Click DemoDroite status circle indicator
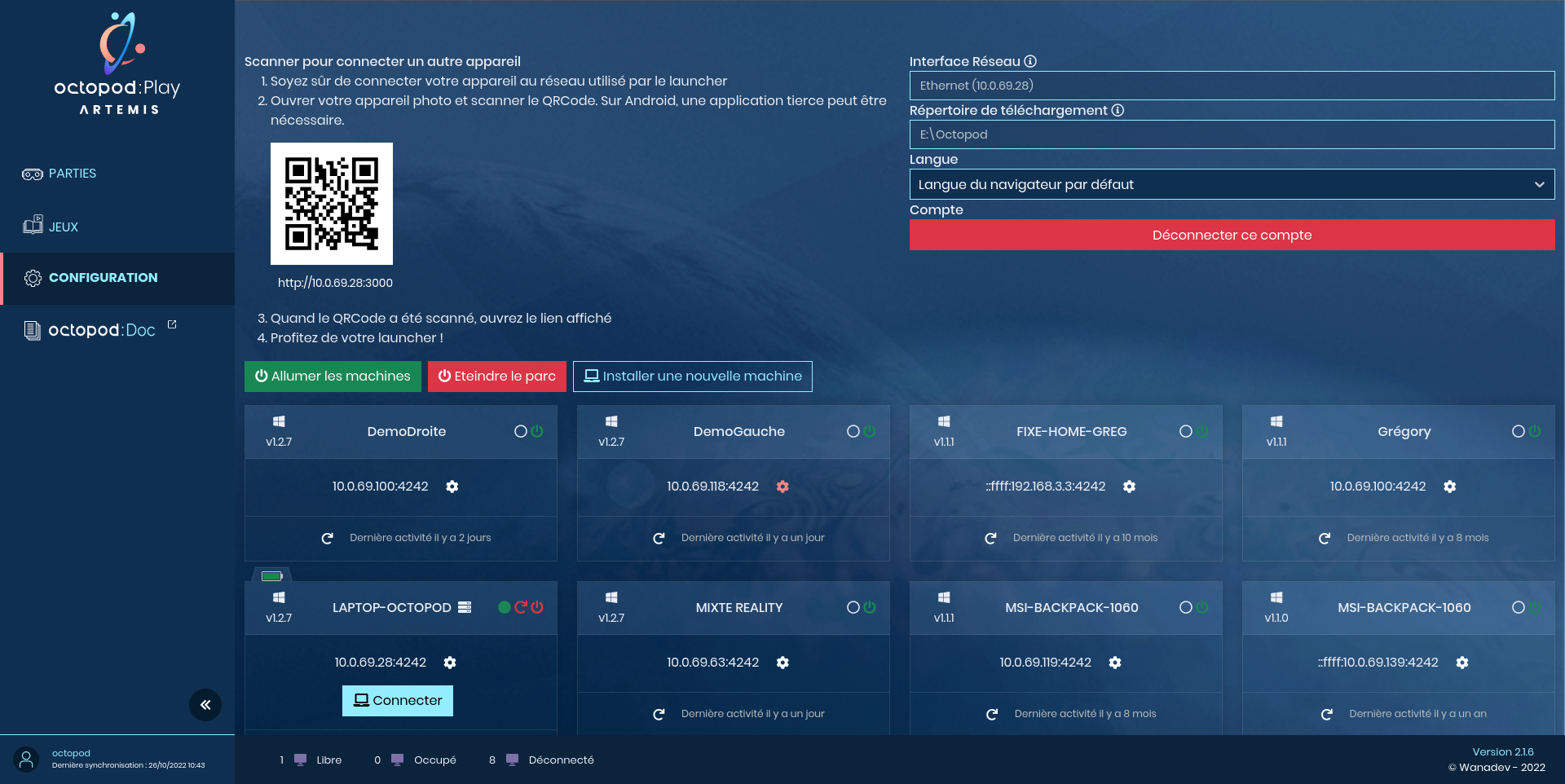The width and height of the screenshot is (1565, 784). click(x=521, y=431)
